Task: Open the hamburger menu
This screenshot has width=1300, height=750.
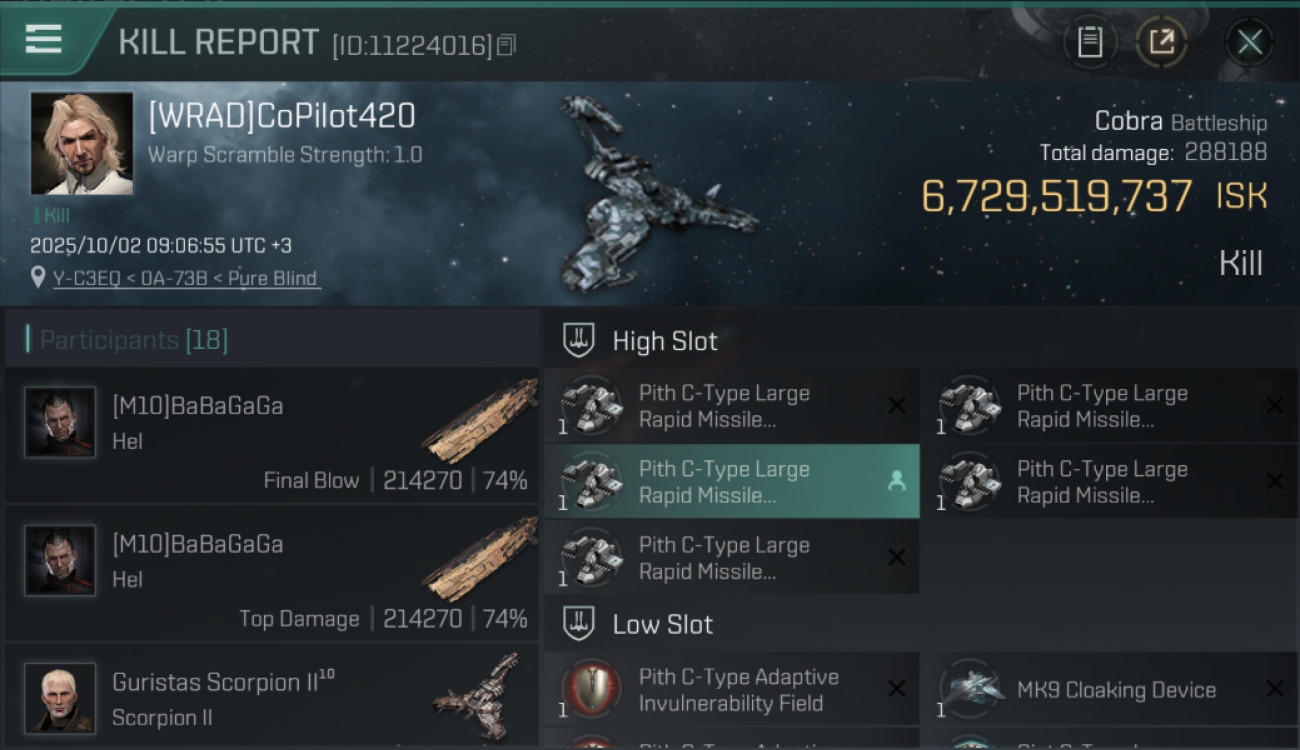Action: (44, 40)
